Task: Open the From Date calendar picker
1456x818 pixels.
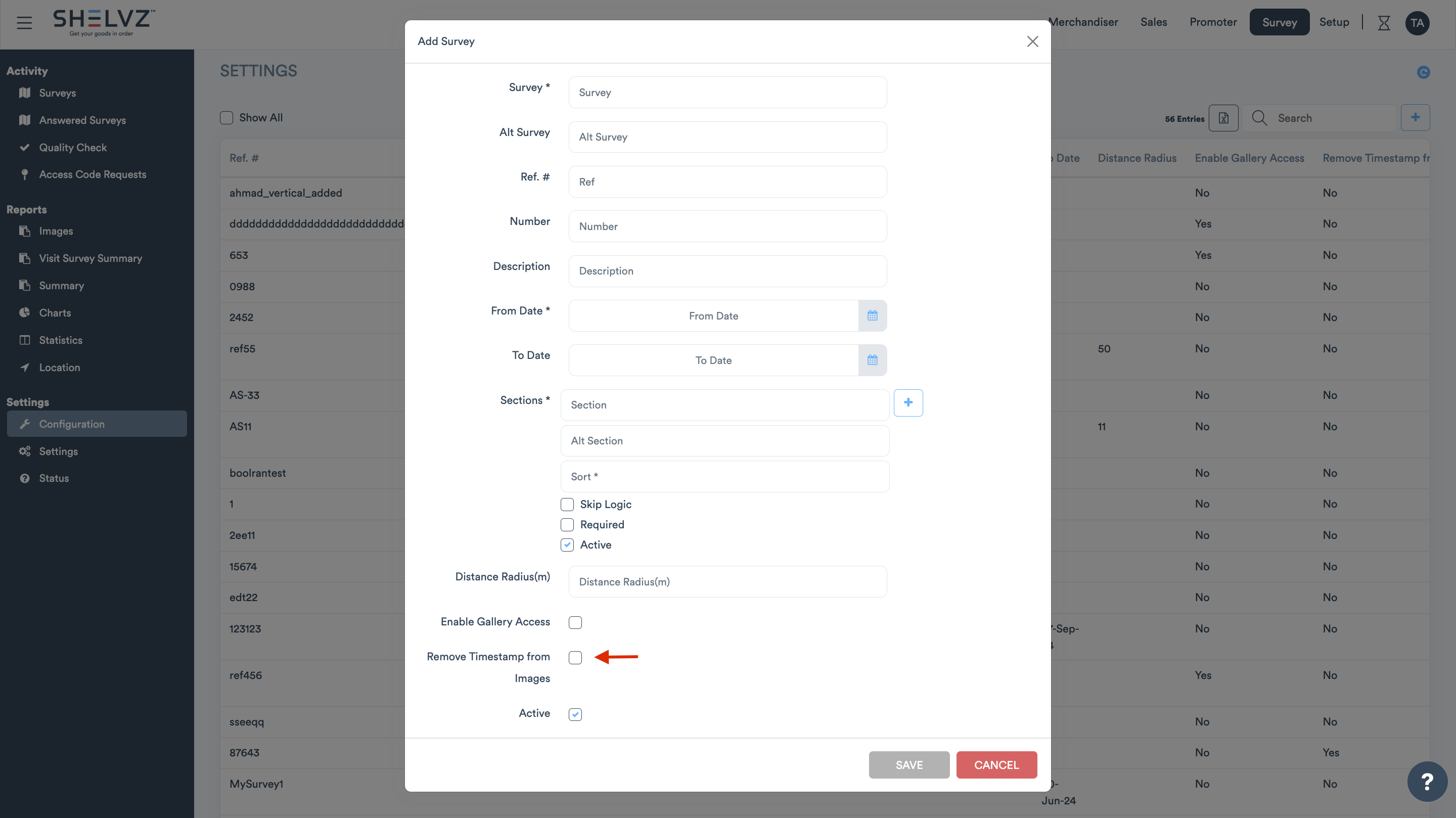Action: point(872,315)
